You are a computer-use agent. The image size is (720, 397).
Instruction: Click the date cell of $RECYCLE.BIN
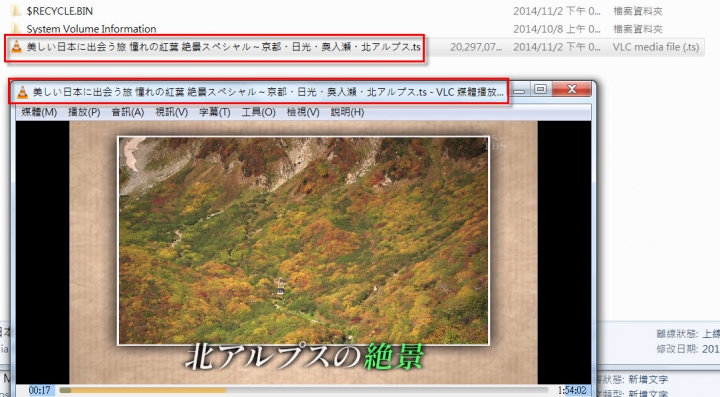click(557, 11)
